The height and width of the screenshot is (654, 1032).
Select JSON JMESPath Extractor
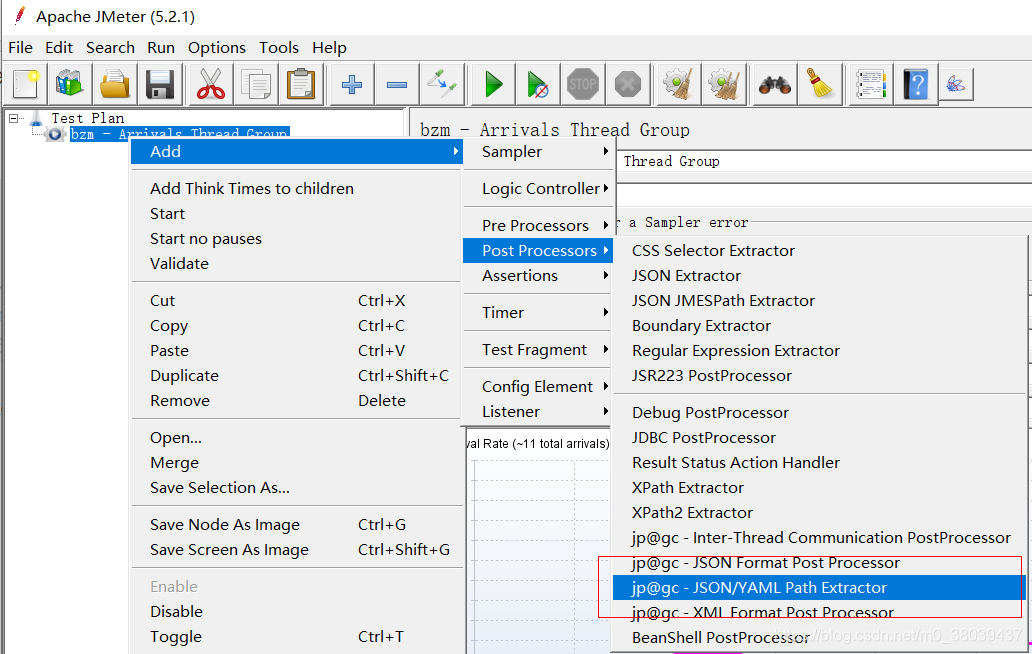(x=819, y=301)
